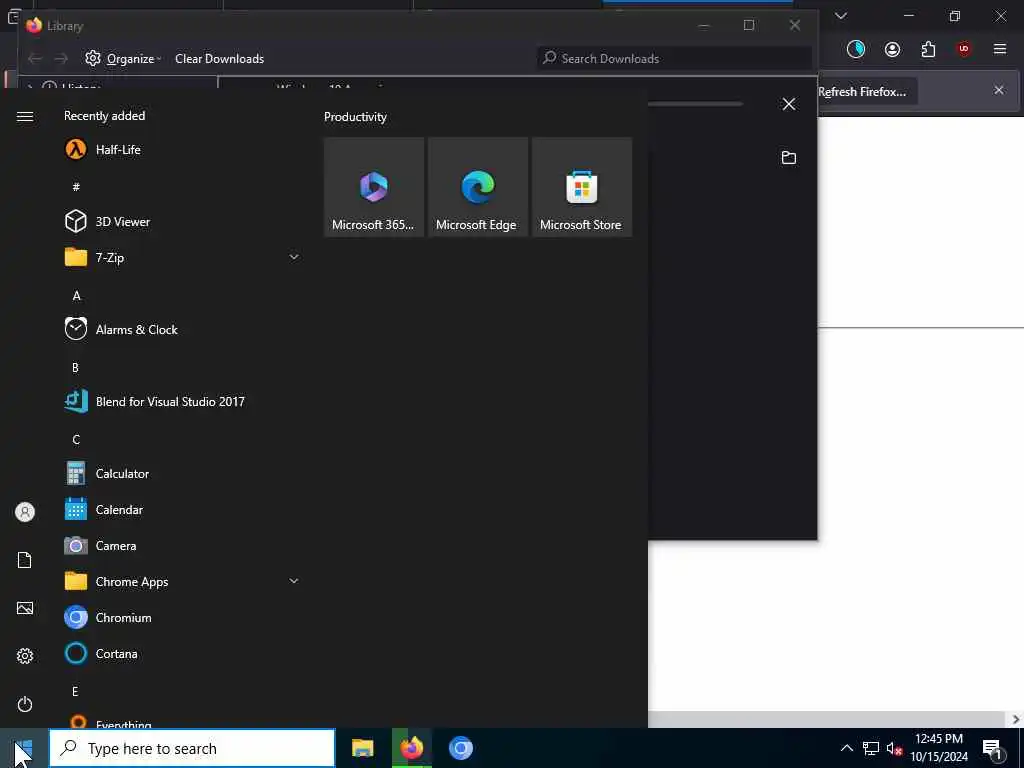Open Alarms & Clock app

tap(181, 329)
